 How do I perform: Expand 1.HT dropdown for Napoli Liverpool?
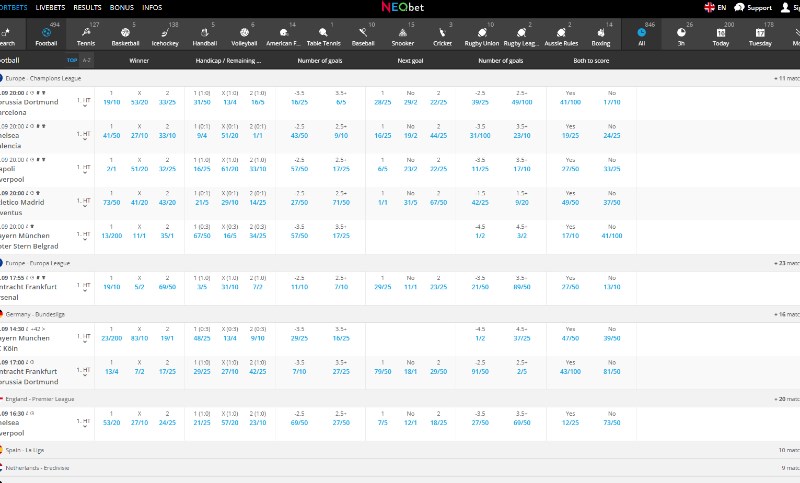pyautogui.click(x=84, y=169)
